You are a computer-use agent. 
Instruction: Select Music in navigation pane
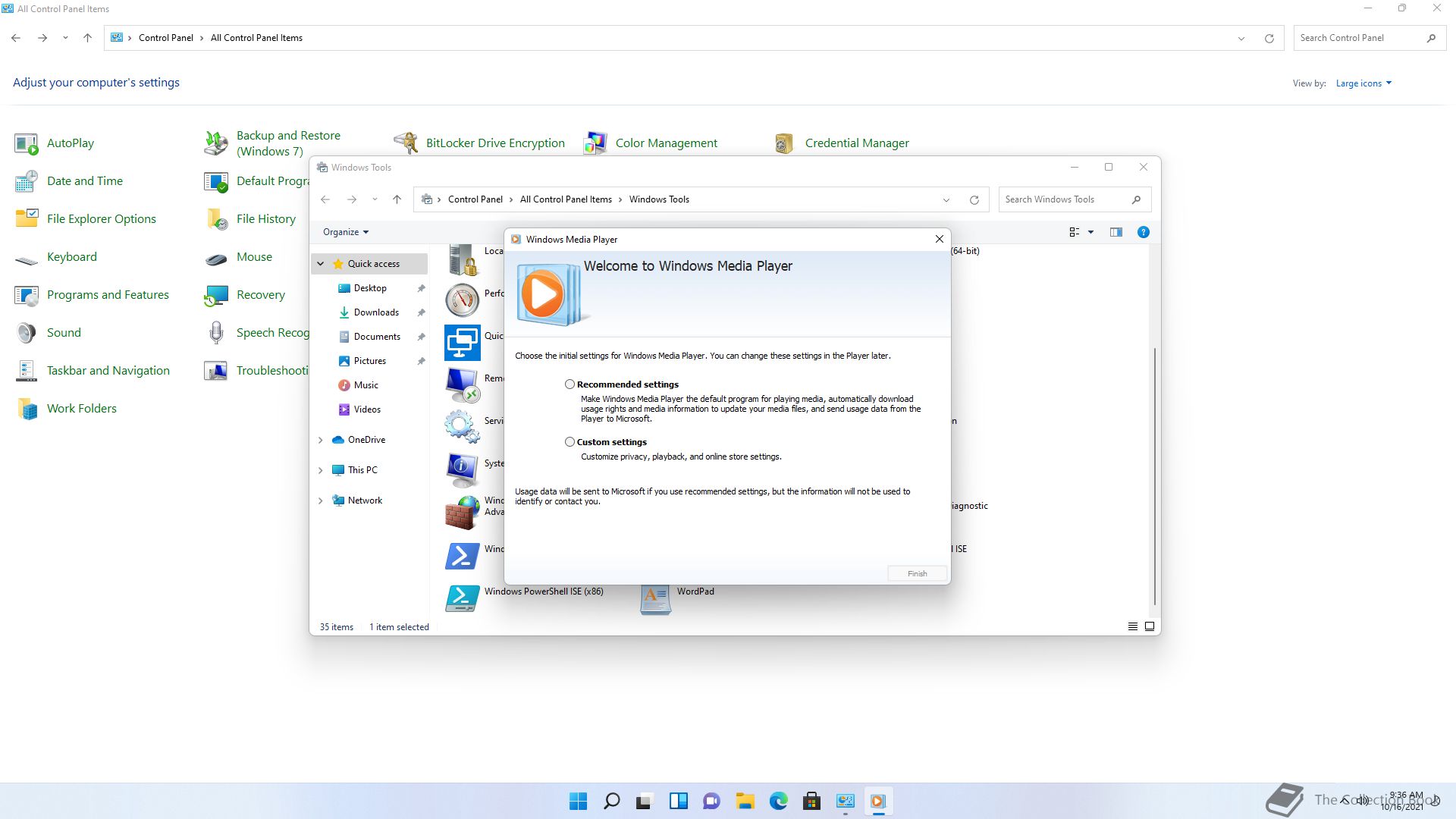pyautogui.click(x=366, y=385)
